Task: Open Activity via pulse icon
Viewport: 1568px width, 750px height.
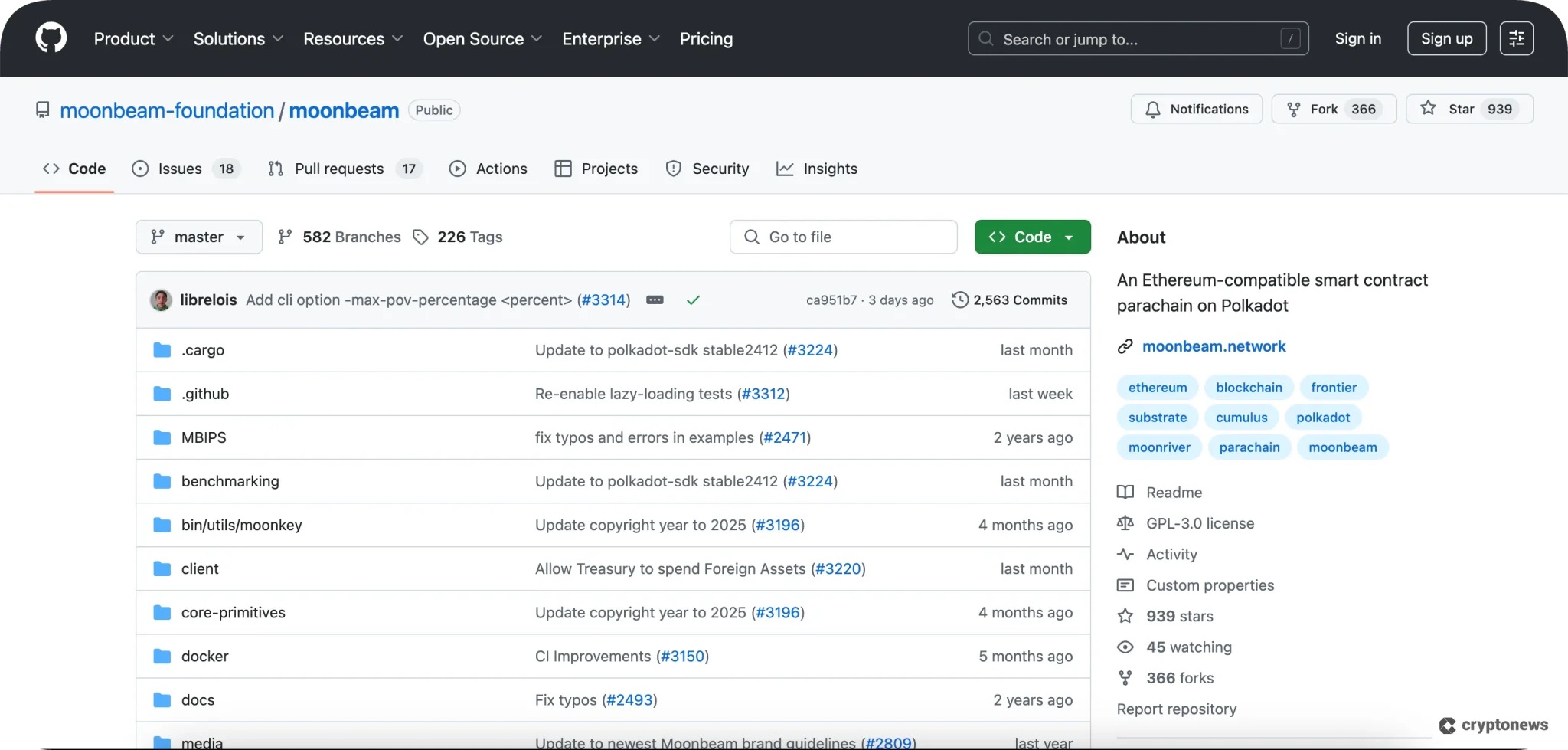Action: (x=1125, y=554)
